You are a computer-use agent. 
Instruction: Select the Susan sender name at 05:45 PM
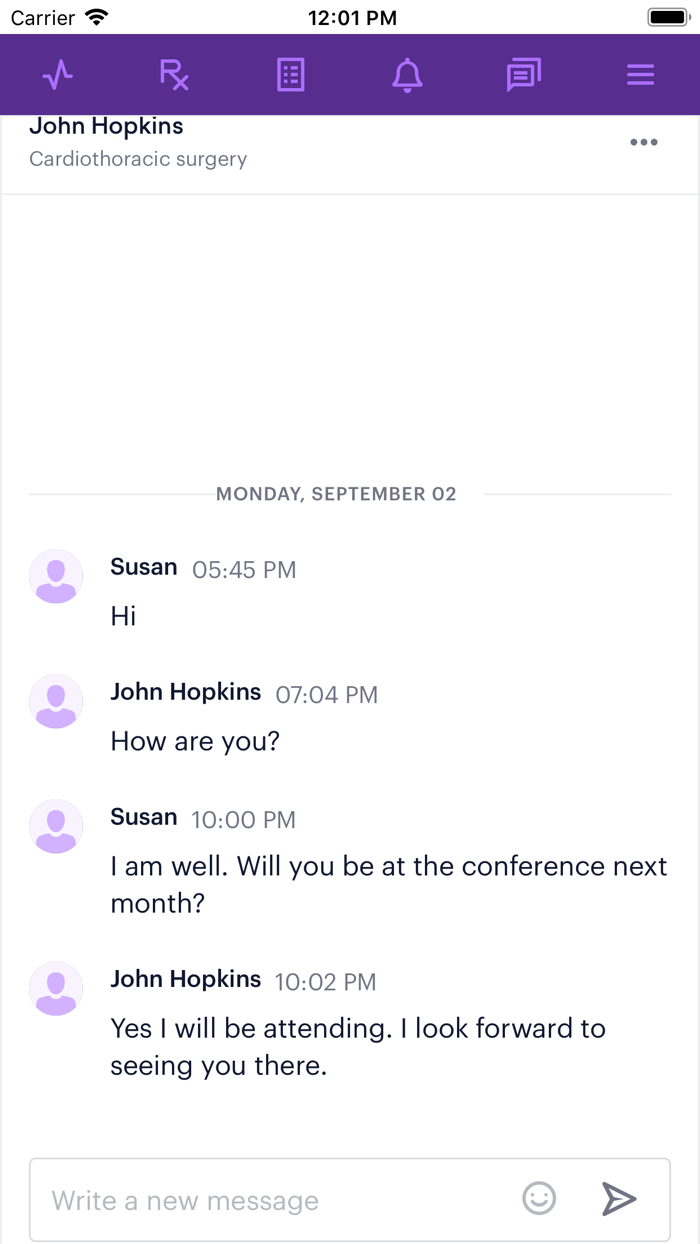(144, 567)
